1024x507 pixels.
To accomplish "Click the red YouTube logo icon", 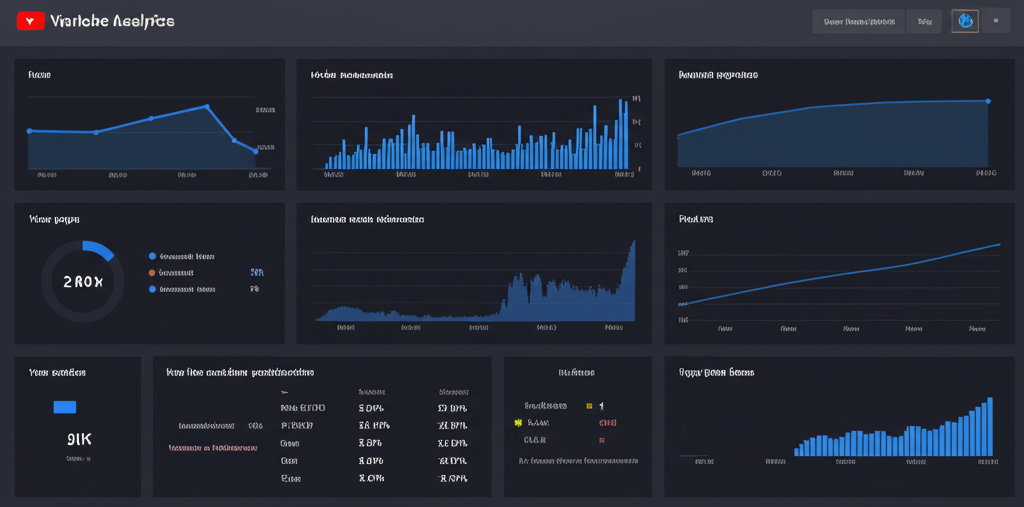I will (x=31, y=21).
